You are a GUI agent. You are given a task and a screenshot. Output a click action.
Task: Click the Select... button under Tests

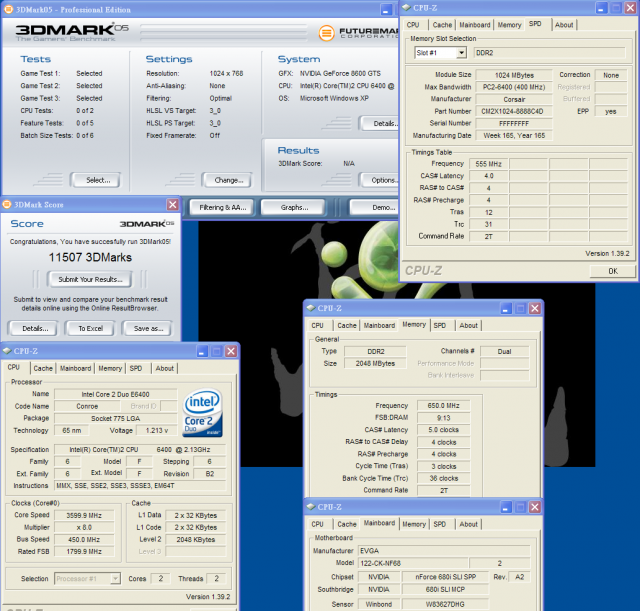coord(96,180)
